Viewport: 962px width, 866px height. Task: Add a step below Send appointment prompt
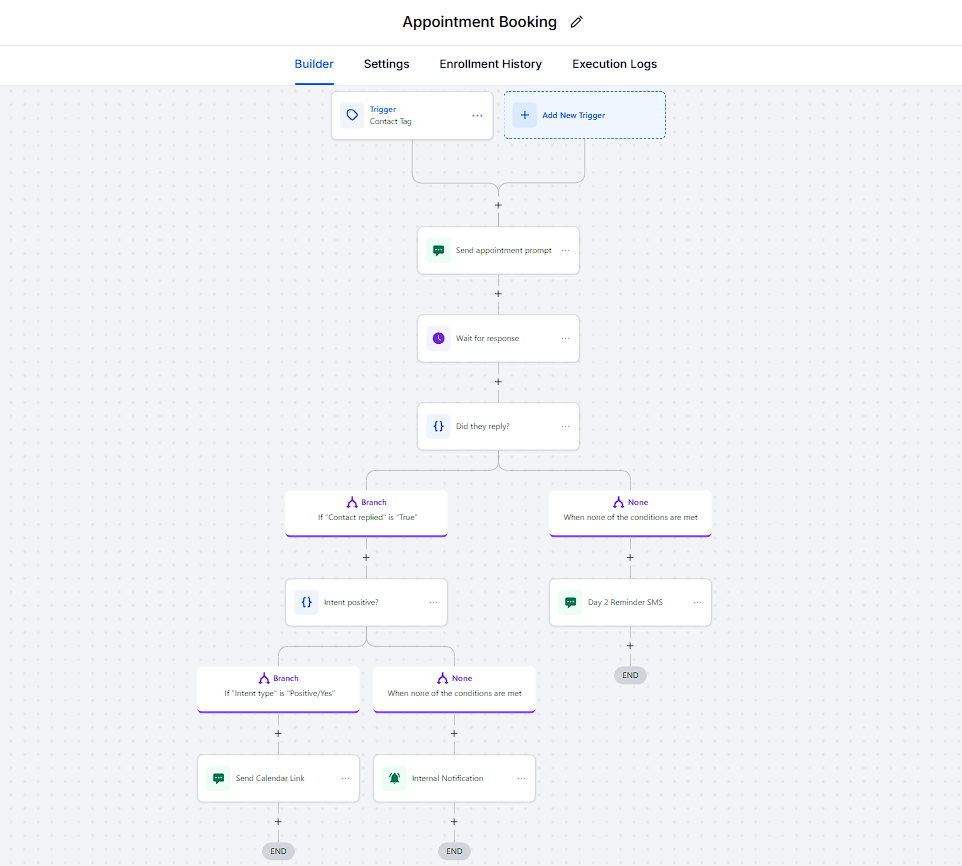[498, 294]
